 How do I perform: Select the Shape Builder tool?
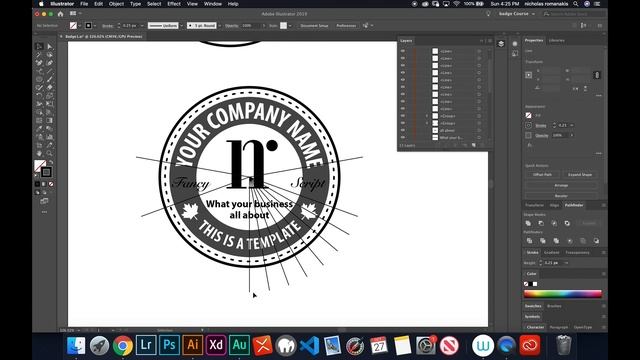point(40,112)
